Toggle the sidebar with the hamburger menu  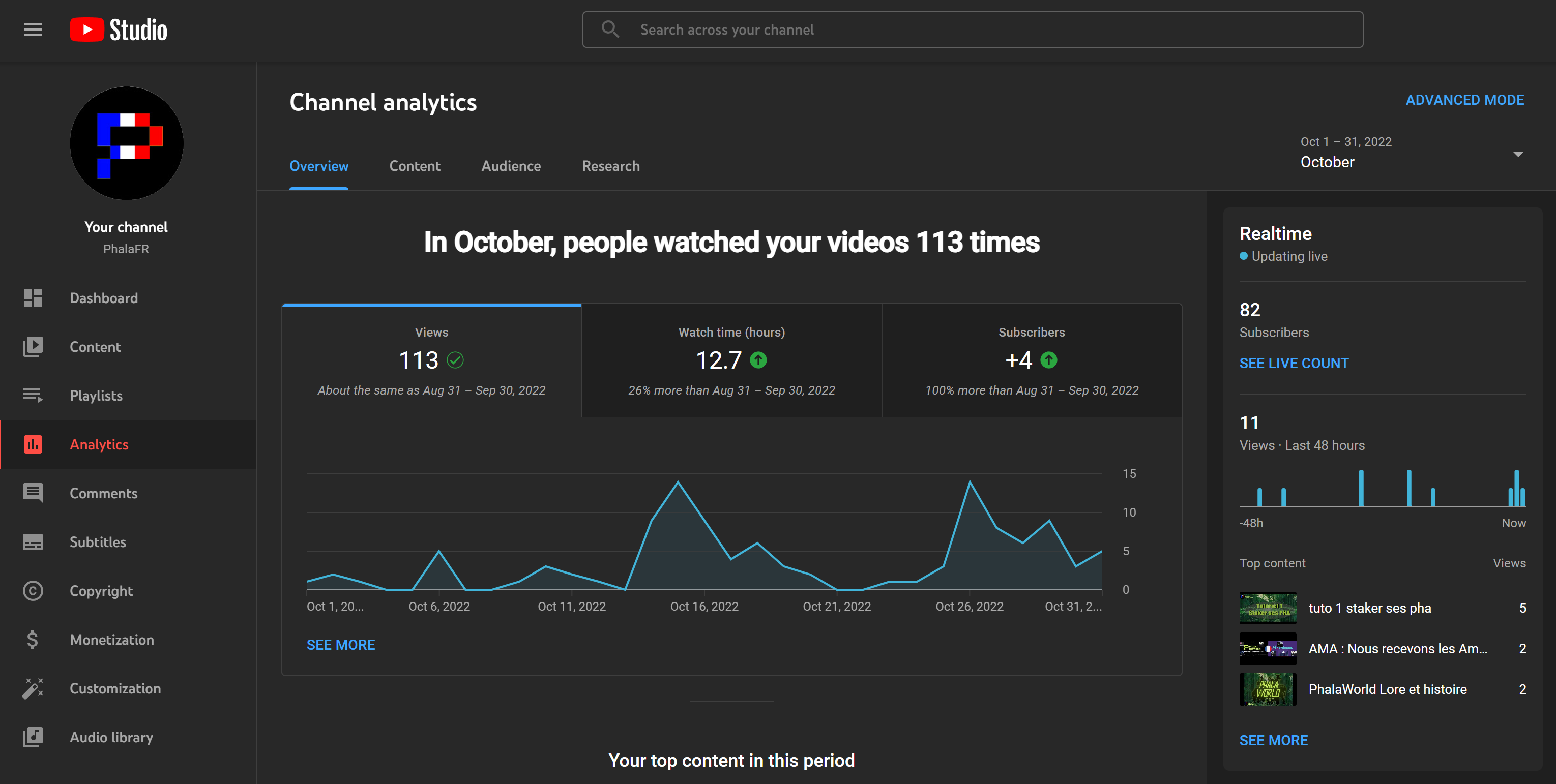pyautogui.click(x=32, y=29)
